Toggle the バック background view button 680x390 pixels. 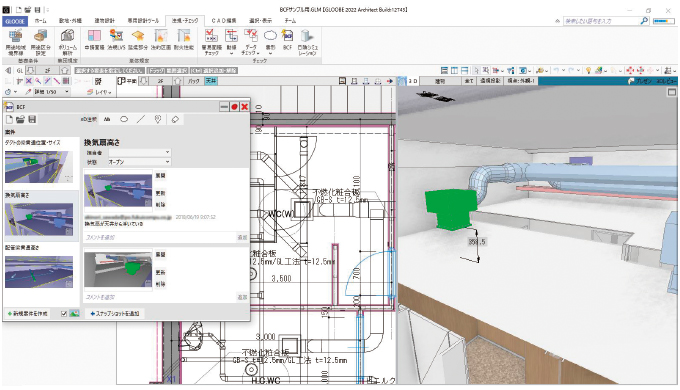pos(193,81)
